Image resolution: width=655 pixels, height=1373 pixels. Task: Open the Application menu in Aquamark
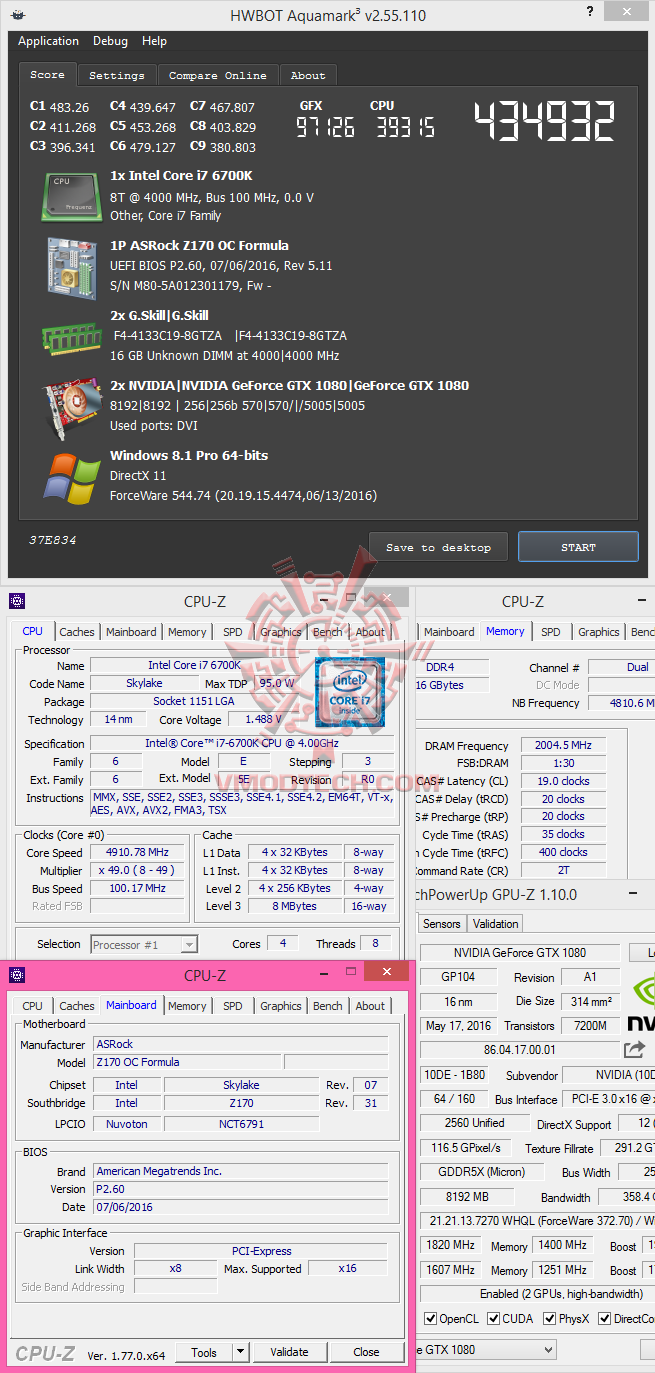48,41
